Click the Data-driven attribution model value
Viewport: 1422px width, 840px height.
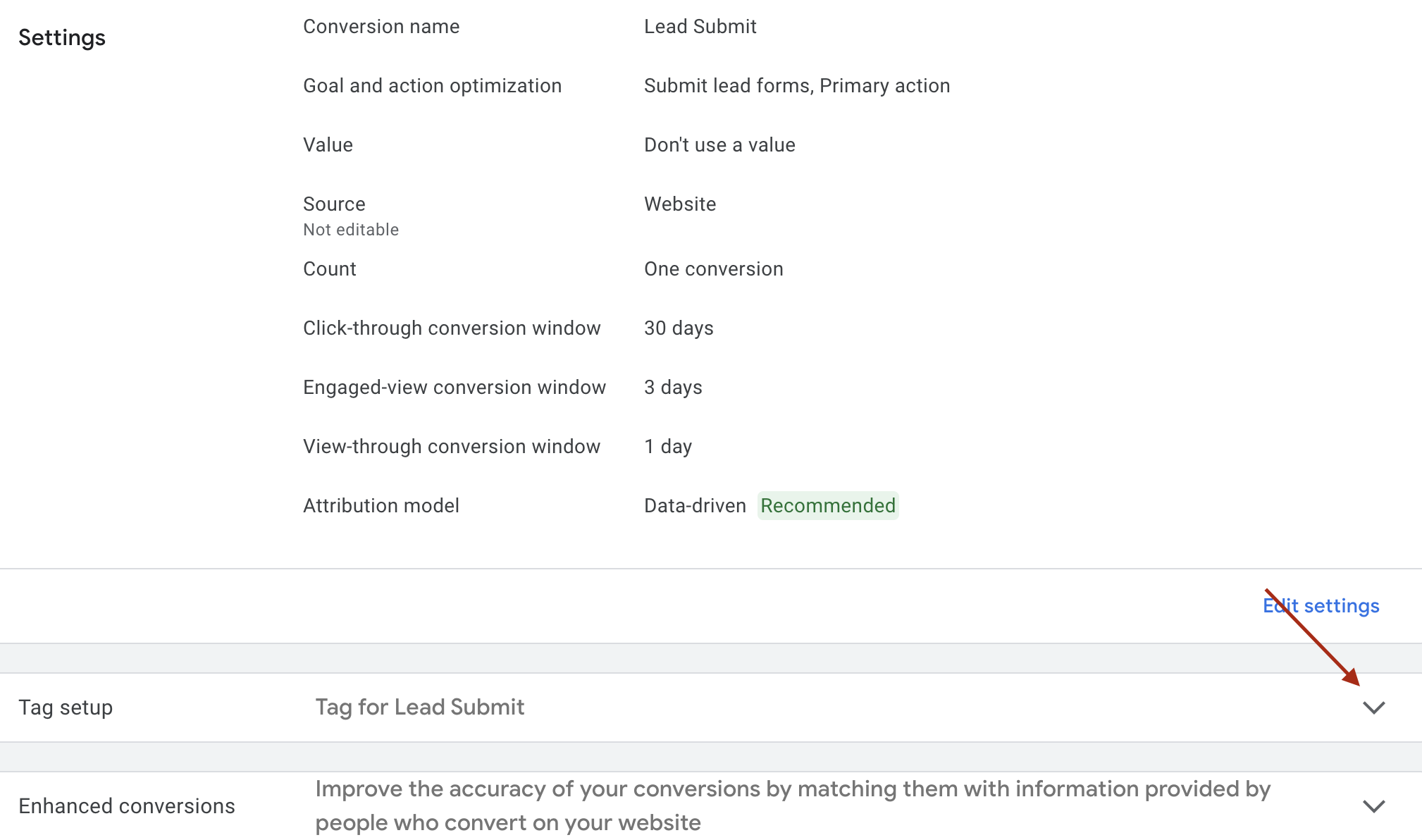click(x=695, y=506)
